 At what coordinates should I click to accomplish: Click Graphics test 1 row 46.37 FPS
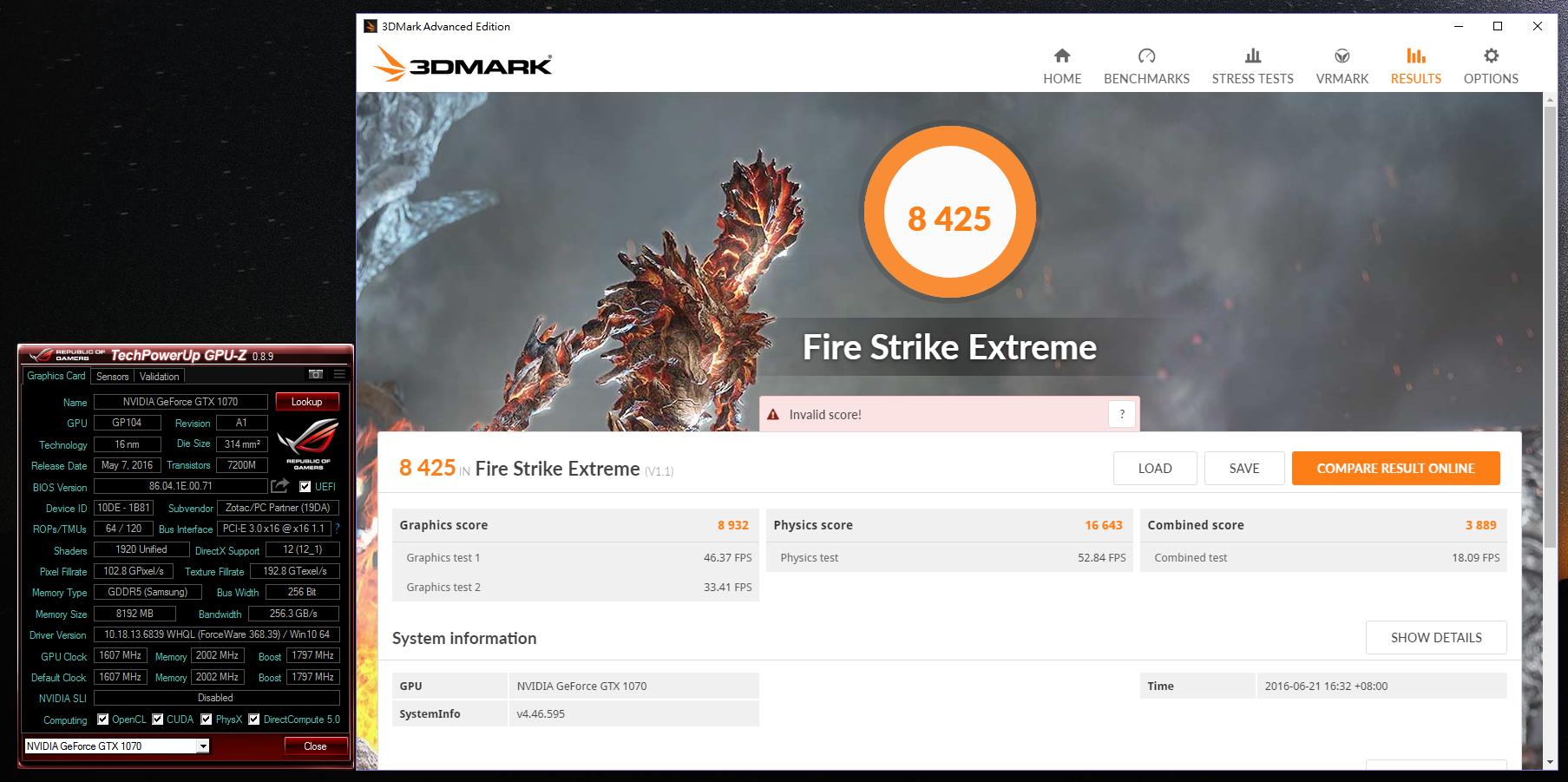(x=576, y=558)
